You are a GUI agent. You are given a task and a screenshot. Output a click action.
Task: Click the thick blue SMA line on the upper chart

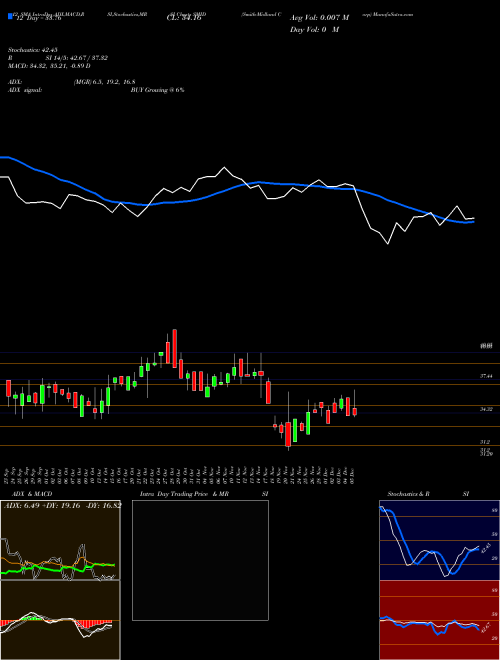(236, 187)
